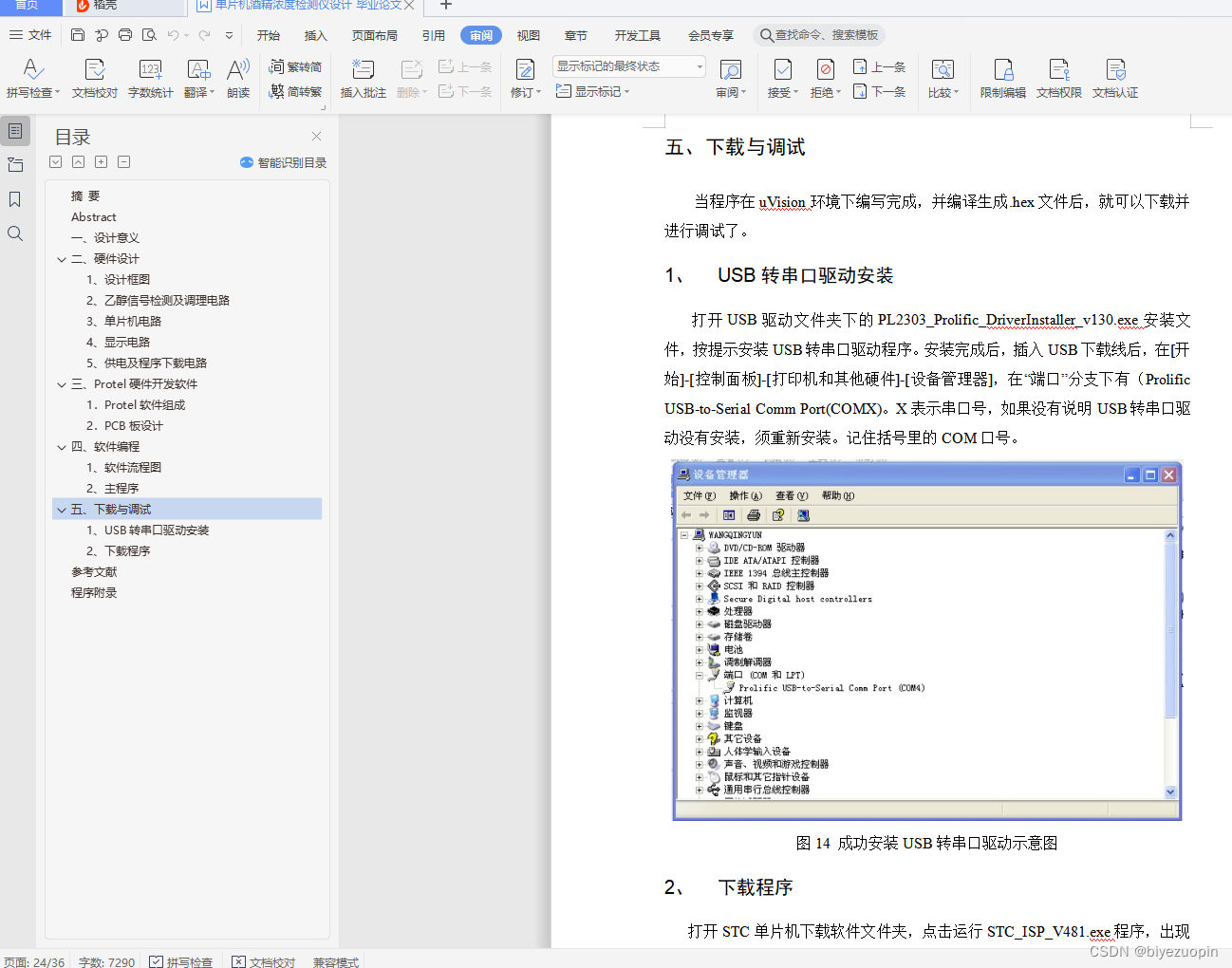Viewport: 1232px width, 968px height.
Task: Open the 字数统计 word count tool
Action: click(150, 79)
